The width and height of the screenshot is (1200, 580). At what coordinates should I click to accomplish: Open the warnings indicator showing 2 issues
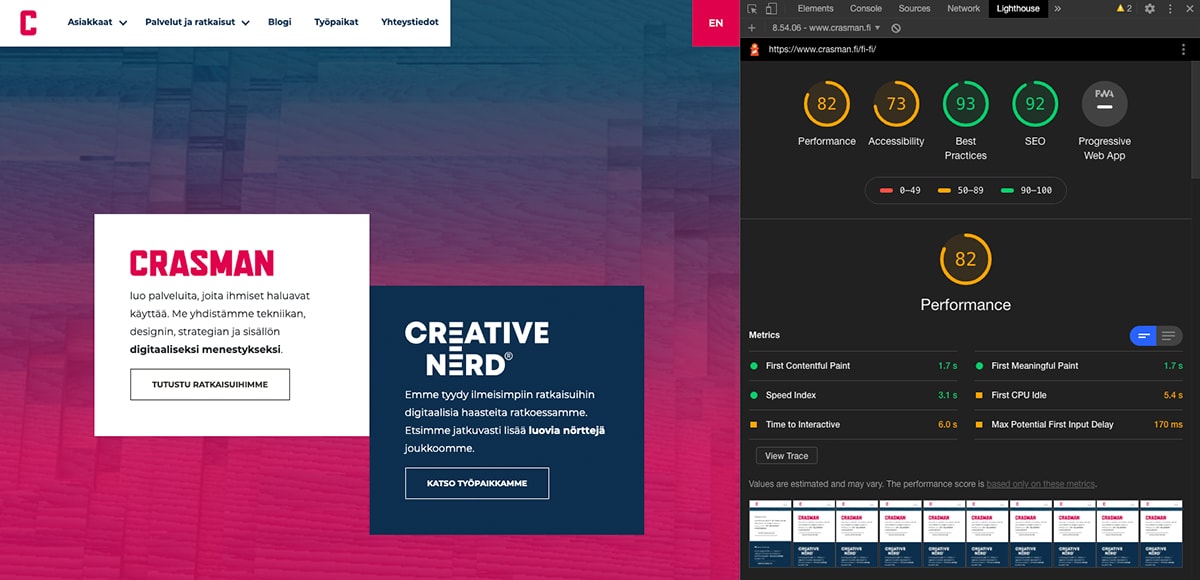[x=1124, y=9]
